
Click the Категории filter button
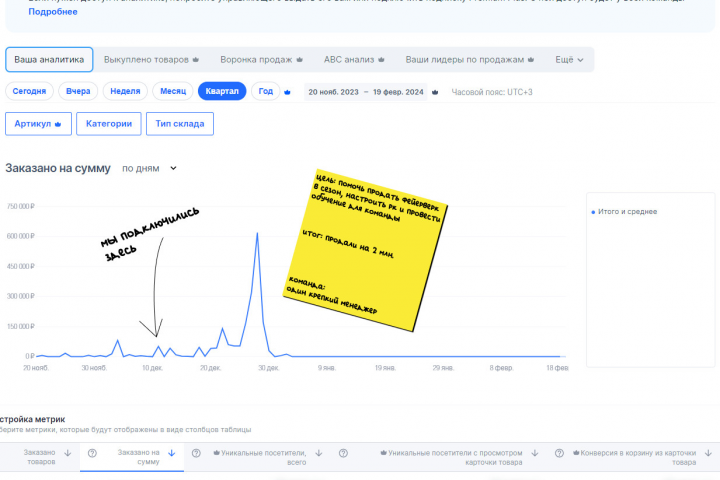click(x=109, y=124)
